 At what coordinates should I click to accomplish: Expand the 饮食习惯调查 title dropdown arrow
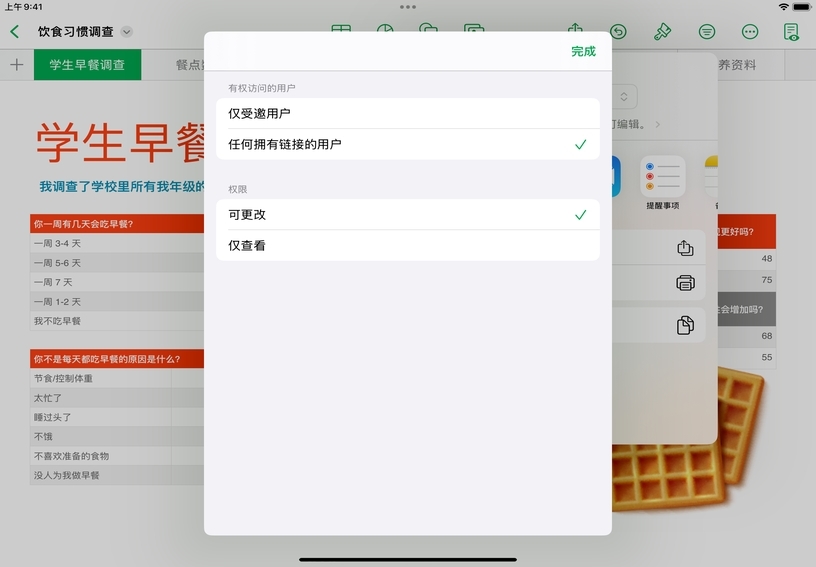(x=127, y=32)
